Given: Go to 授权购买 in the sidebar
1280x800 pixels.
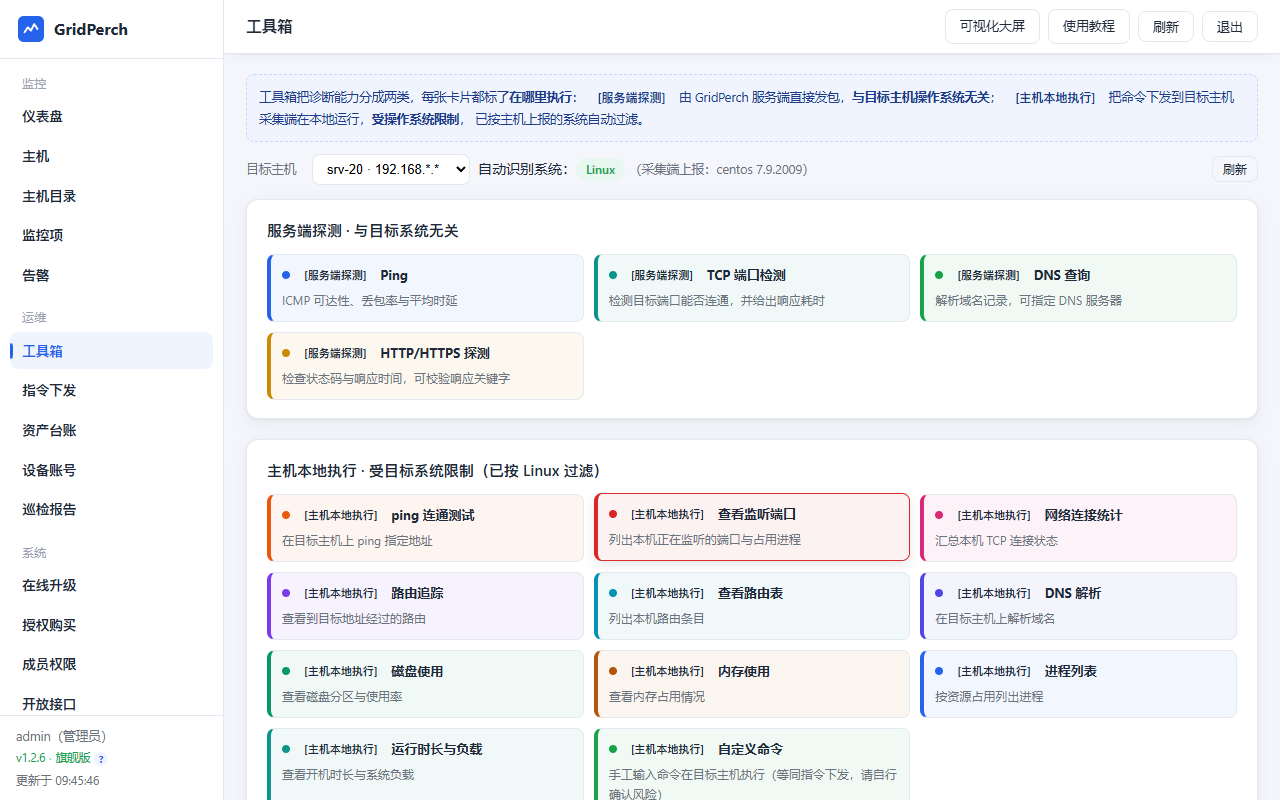Looking at the screenshot, I should point(111,625).
